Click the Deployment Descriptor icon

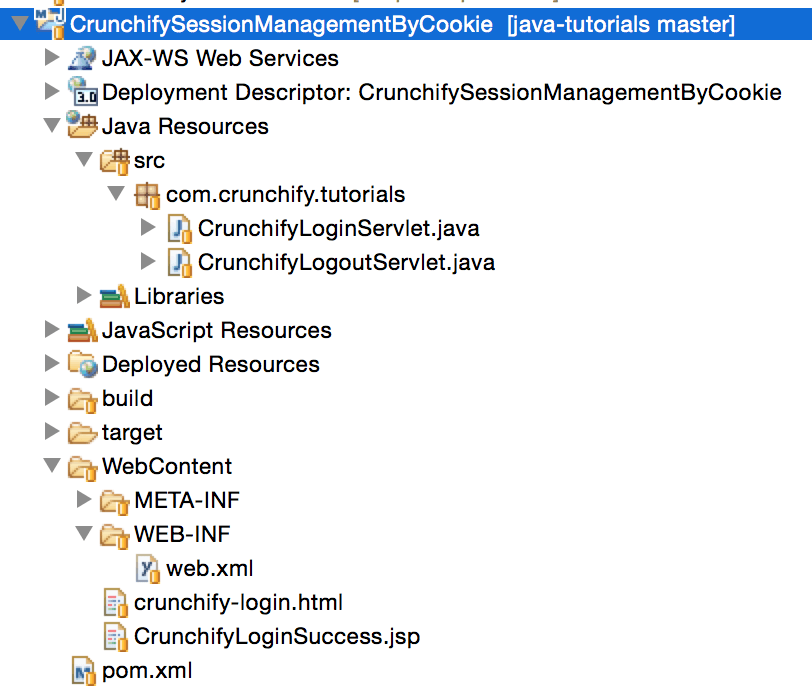pyautogui.click(x=83, y=93)
